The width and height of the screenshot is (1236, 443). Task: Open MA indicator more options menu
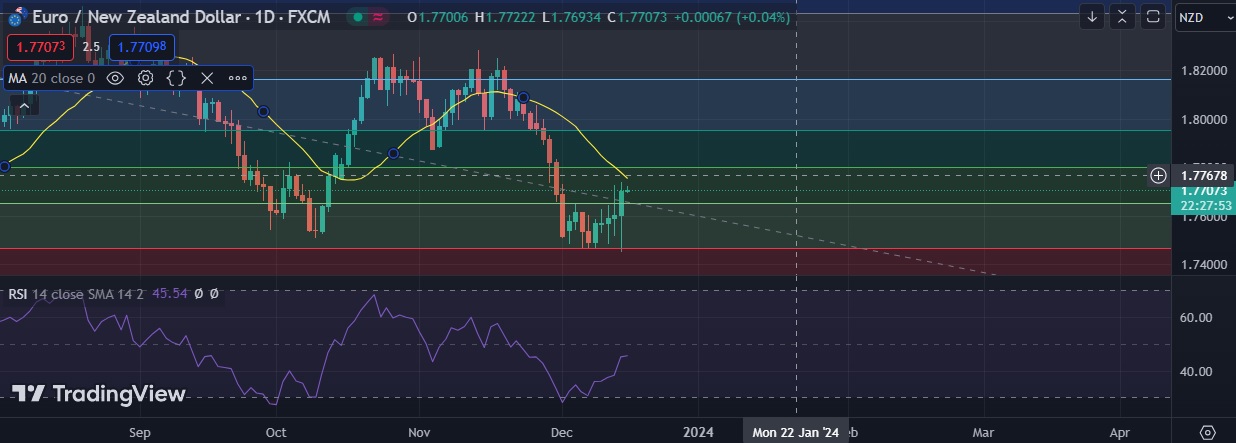[238, 78]
